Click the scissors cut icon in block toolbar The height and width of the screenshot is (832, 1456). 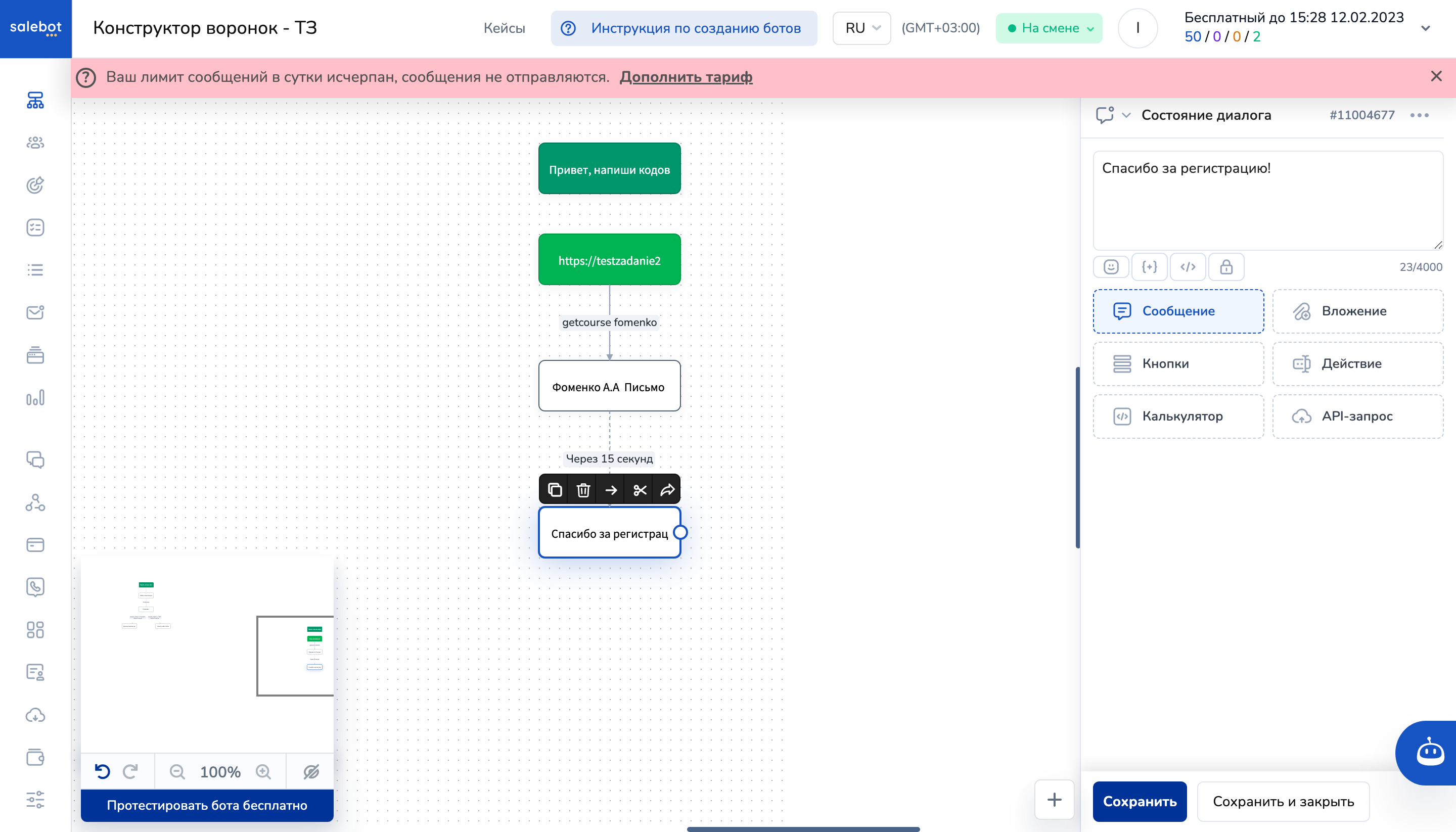tap(640, 490)
